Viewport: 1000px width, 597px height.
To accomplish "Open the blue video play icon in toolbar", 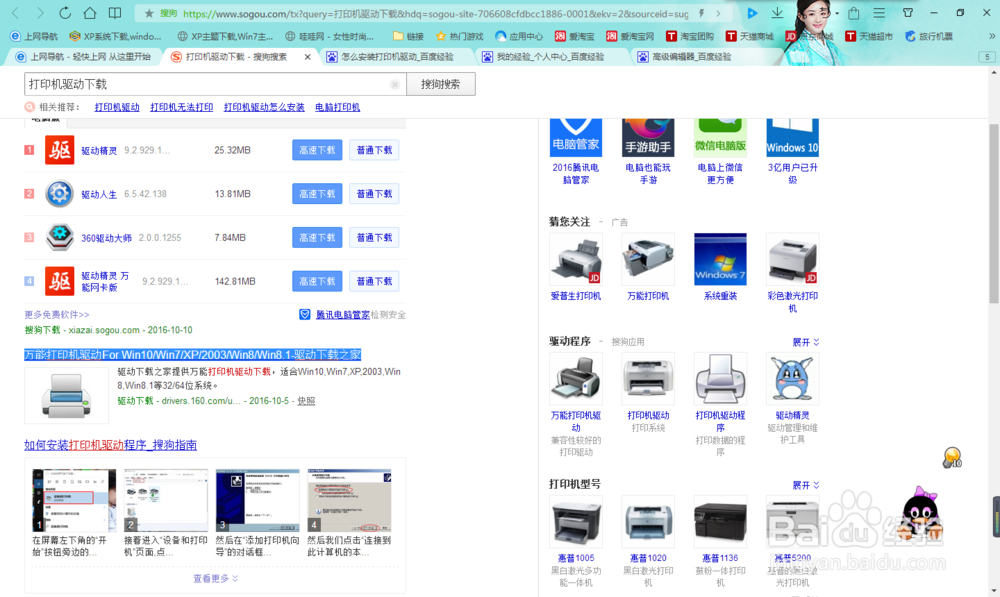I will coord(752,13).
